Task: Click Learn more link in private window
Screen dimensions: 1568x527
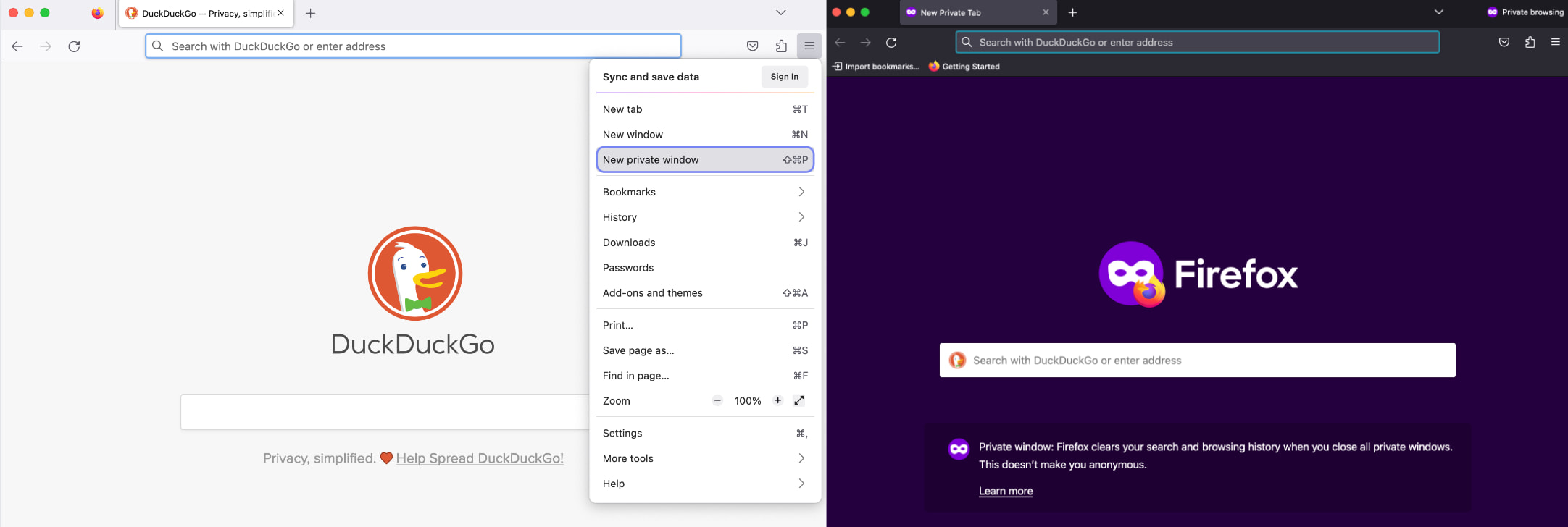Action: (1006, 491)
